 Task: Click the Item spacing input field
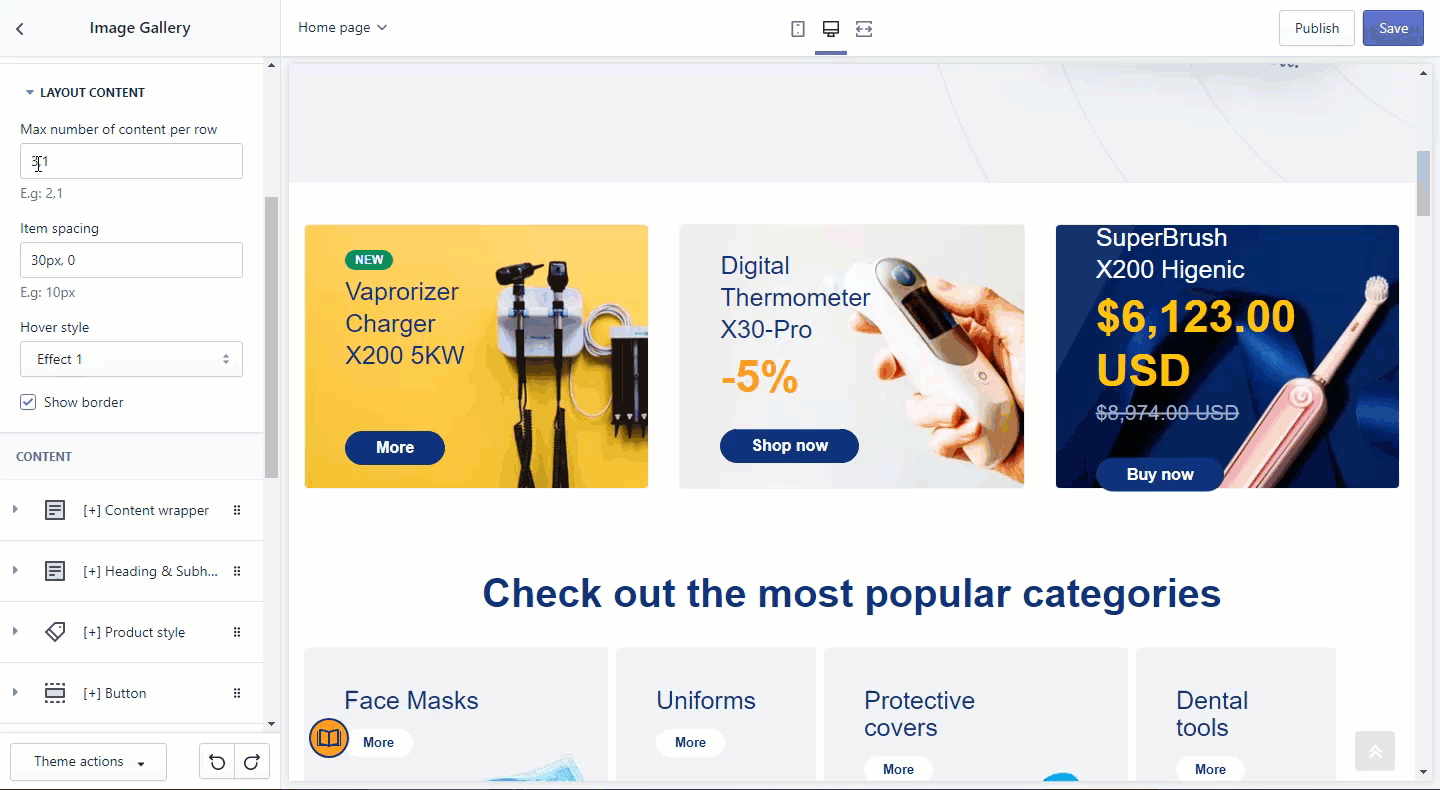point(131,260)
